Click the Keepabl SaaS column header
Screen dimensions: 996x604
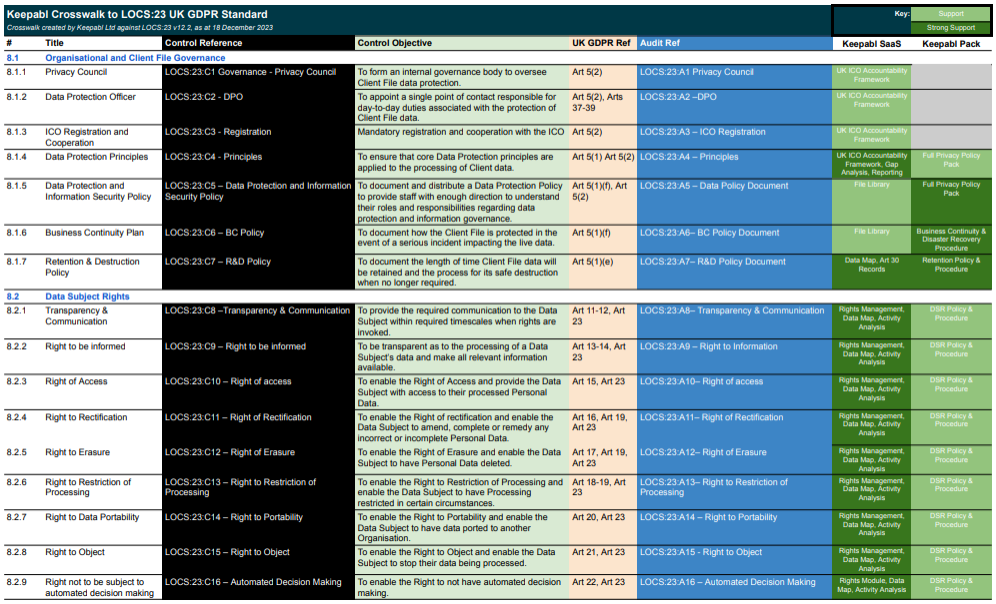(871, 44)
